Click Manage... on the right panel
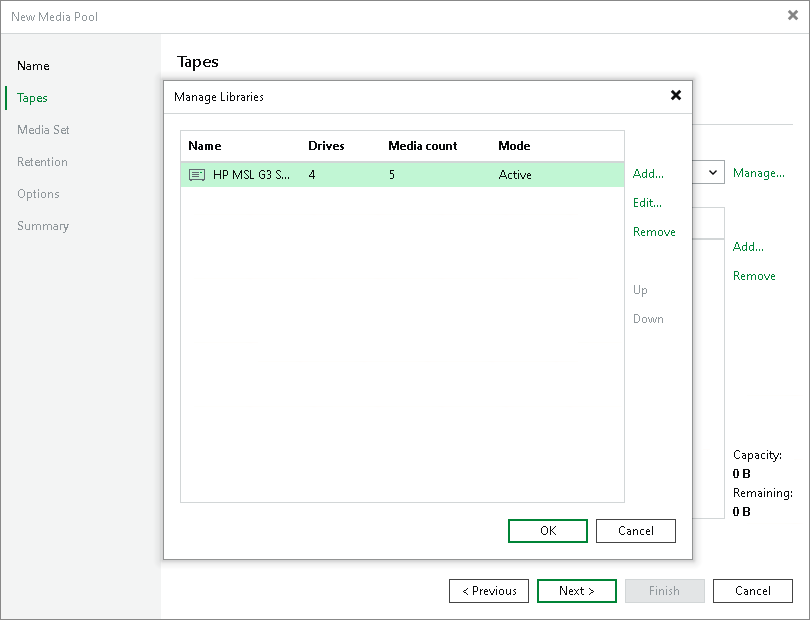 (758, 172)
